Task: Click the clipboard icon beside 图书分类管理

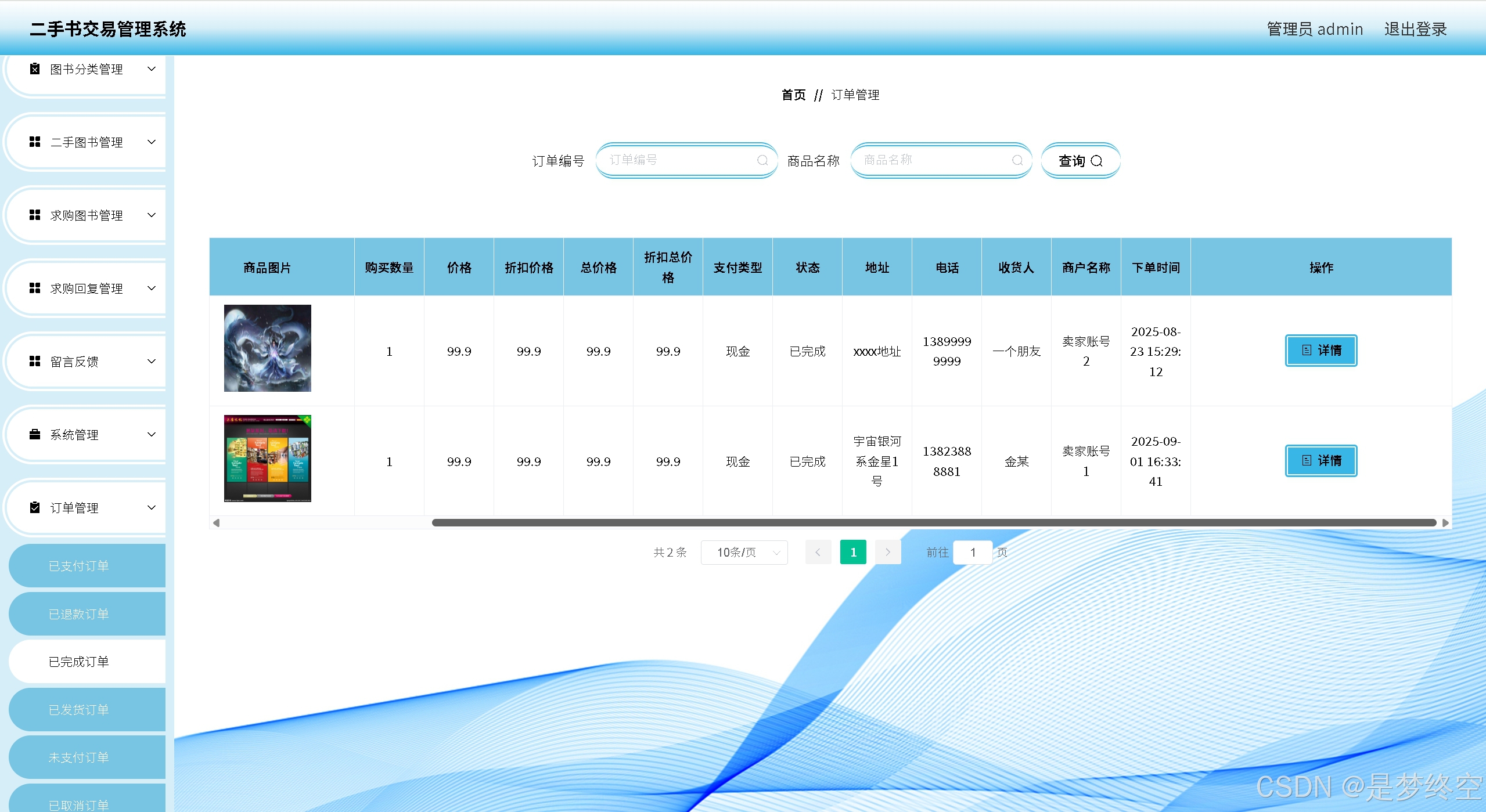Action: (35, 69)
